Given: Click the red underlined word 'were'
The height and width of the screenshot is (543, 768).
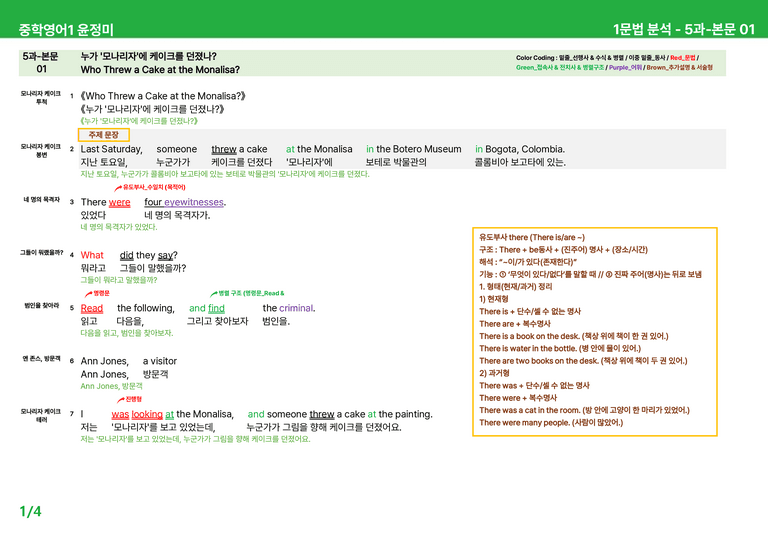Looking at the screenshot, I should 120,202.
